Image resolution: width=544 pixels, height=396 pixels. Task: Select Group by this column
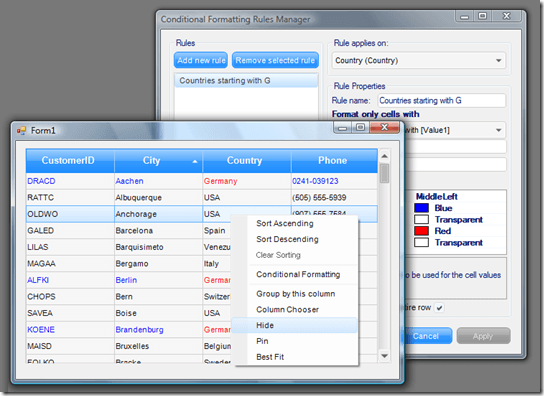pos(296,294)
